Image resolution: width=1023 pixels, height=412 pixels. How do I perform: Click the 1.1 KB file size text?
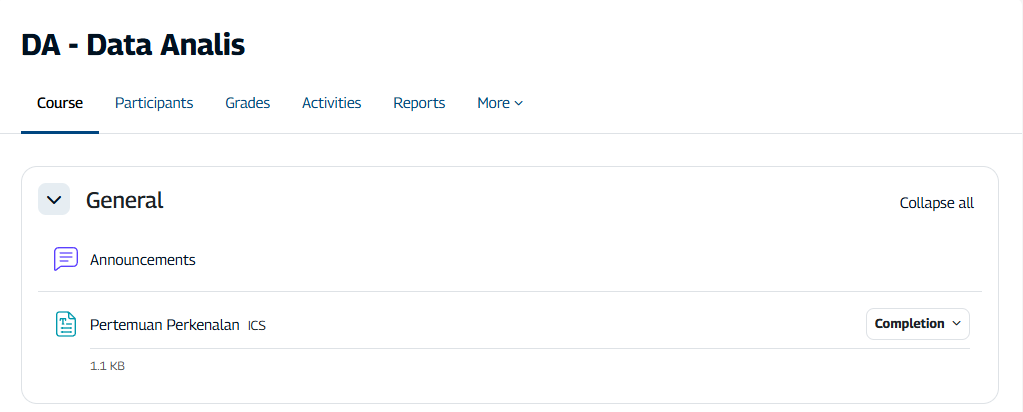(x=107, y=366)
